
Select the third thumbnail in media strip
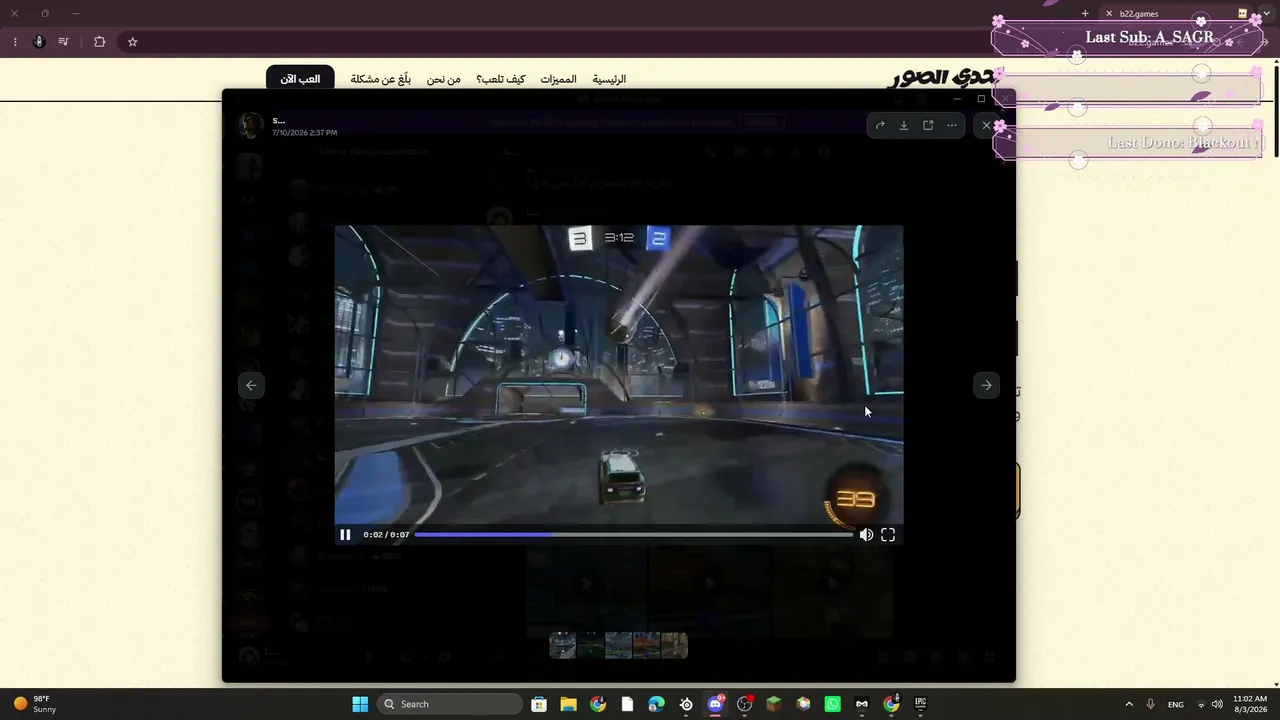pyautogui.click(x=619, y=645)
